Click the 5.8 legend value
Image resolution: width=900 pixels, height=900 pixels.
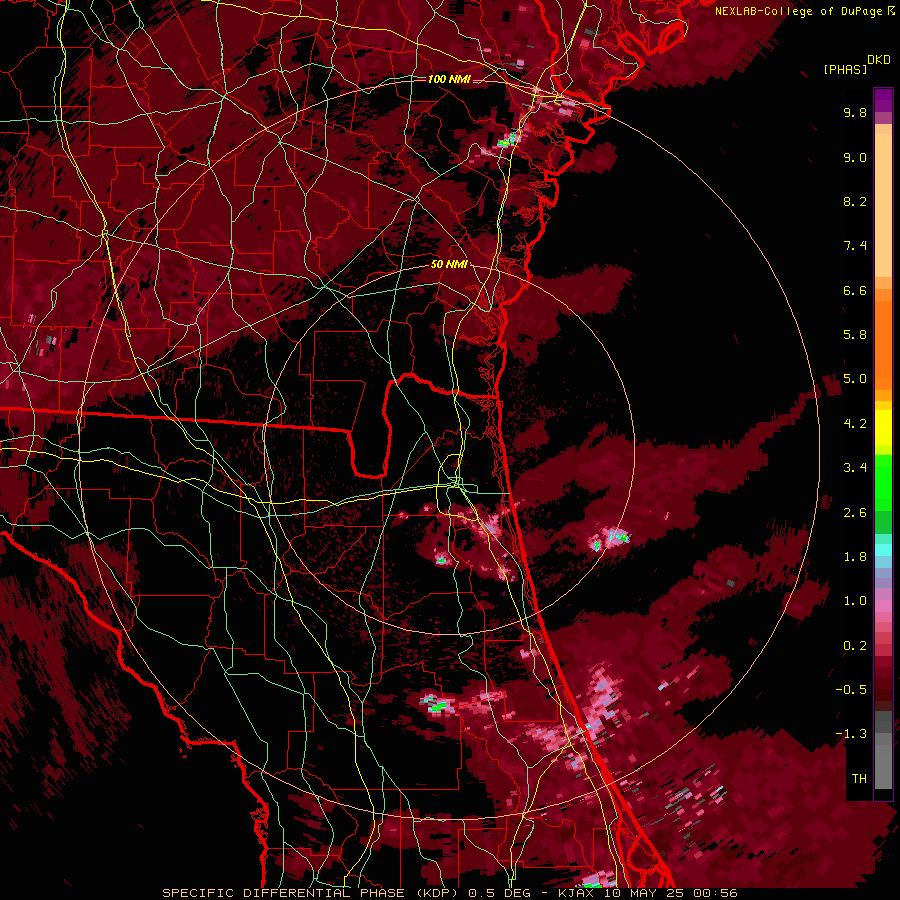(x=855, y=335)
